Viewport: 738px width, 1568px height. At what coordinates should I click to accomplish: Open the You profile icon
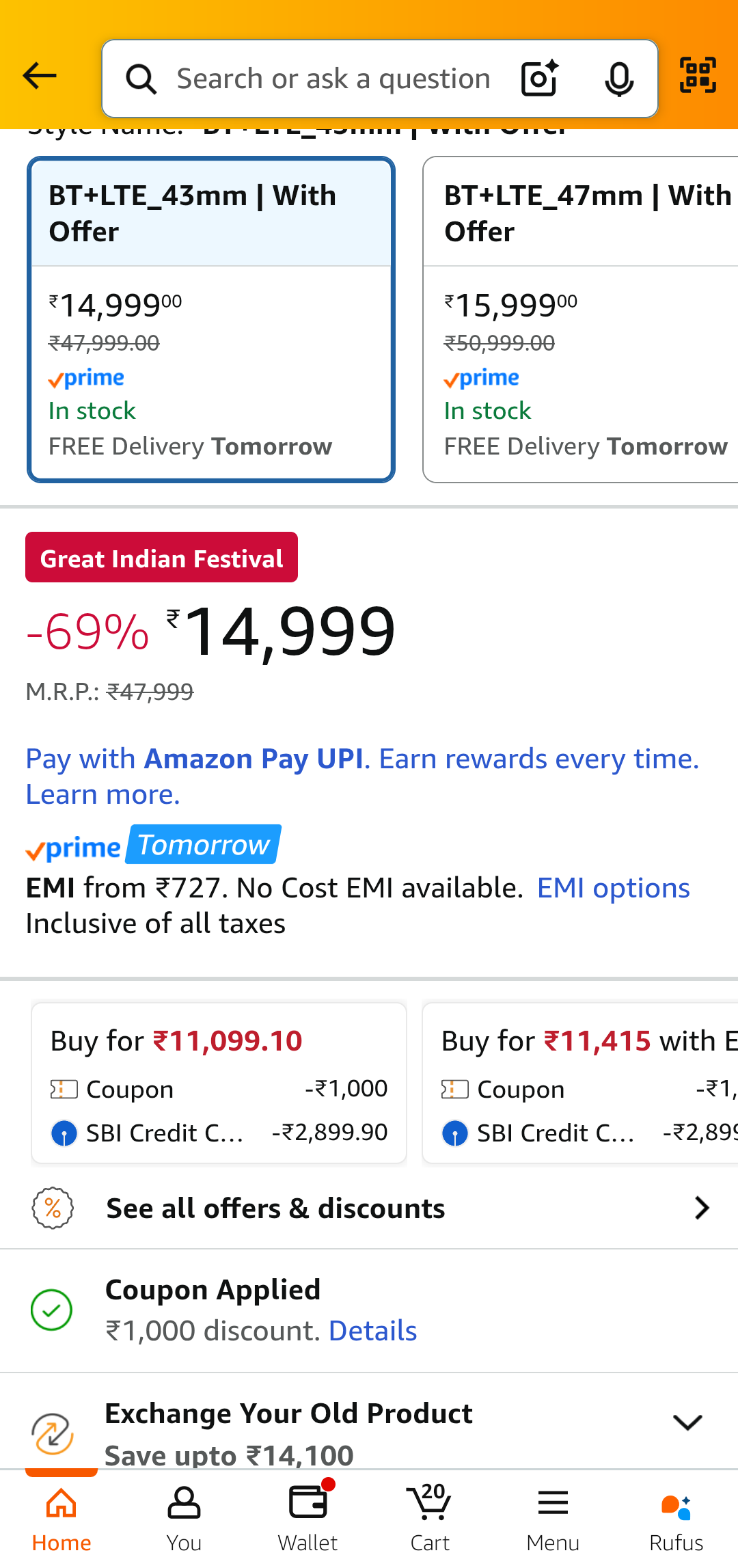[184, 1514]
